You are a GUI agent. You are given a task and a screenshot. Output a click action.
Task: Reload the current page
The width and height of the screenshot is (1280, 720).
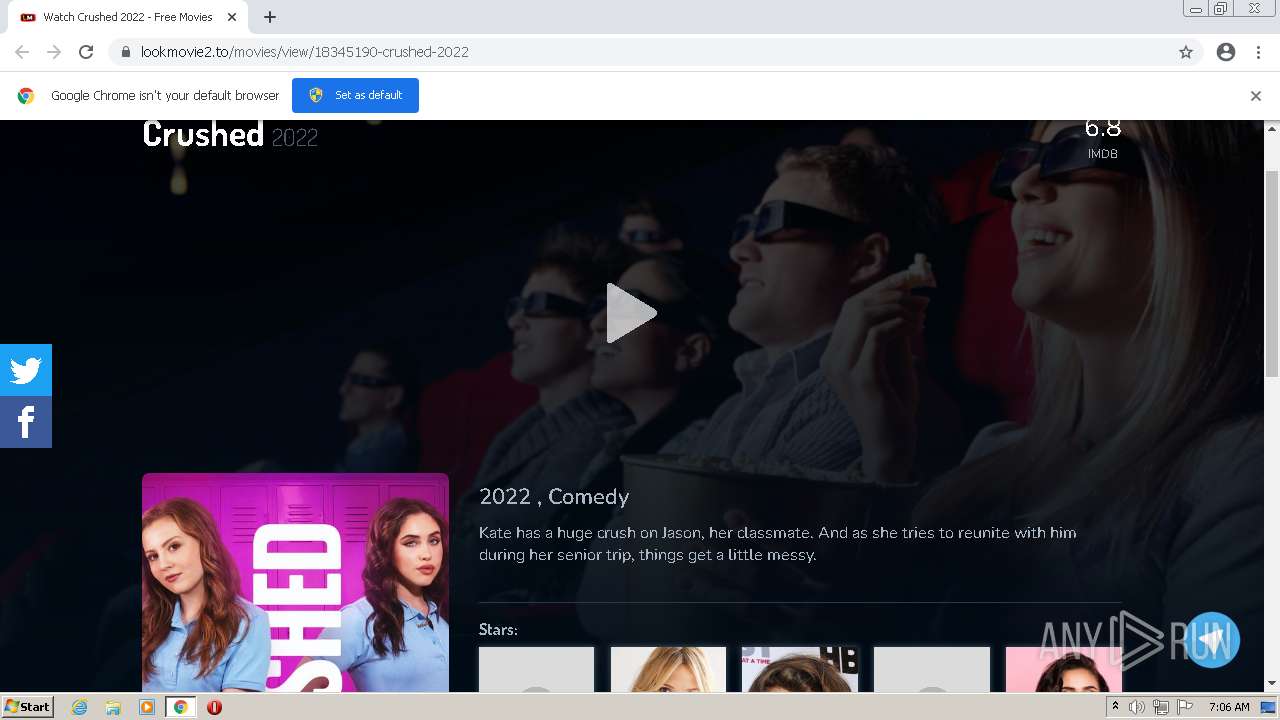[86, 52]
